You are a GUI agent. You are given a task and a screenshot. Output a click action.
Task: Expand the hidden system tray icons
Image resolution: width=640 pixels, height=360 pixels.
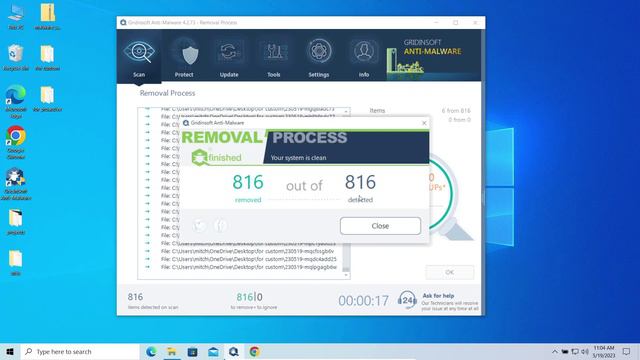tap(554, 351)
